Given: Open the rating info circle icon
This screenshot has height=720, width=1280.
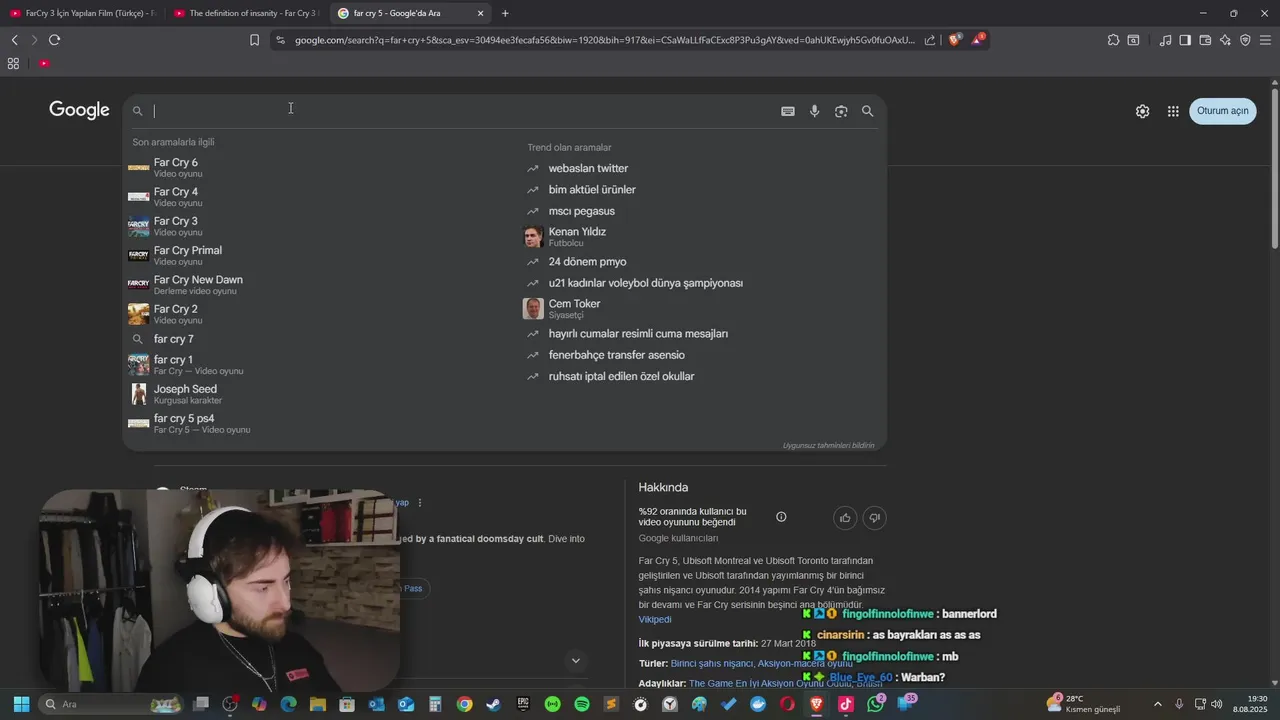Looking at the screenshot, I should 781,517.
